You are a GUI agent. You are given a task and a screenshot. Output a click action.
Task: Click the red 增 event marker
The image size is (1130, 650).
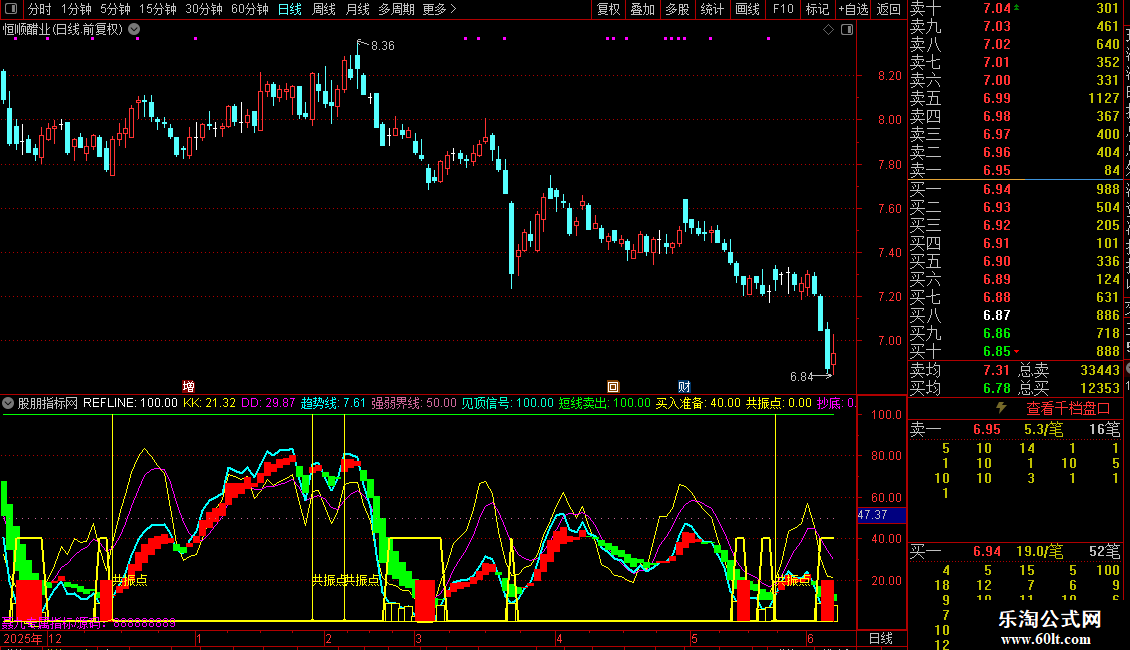[188, 387]
